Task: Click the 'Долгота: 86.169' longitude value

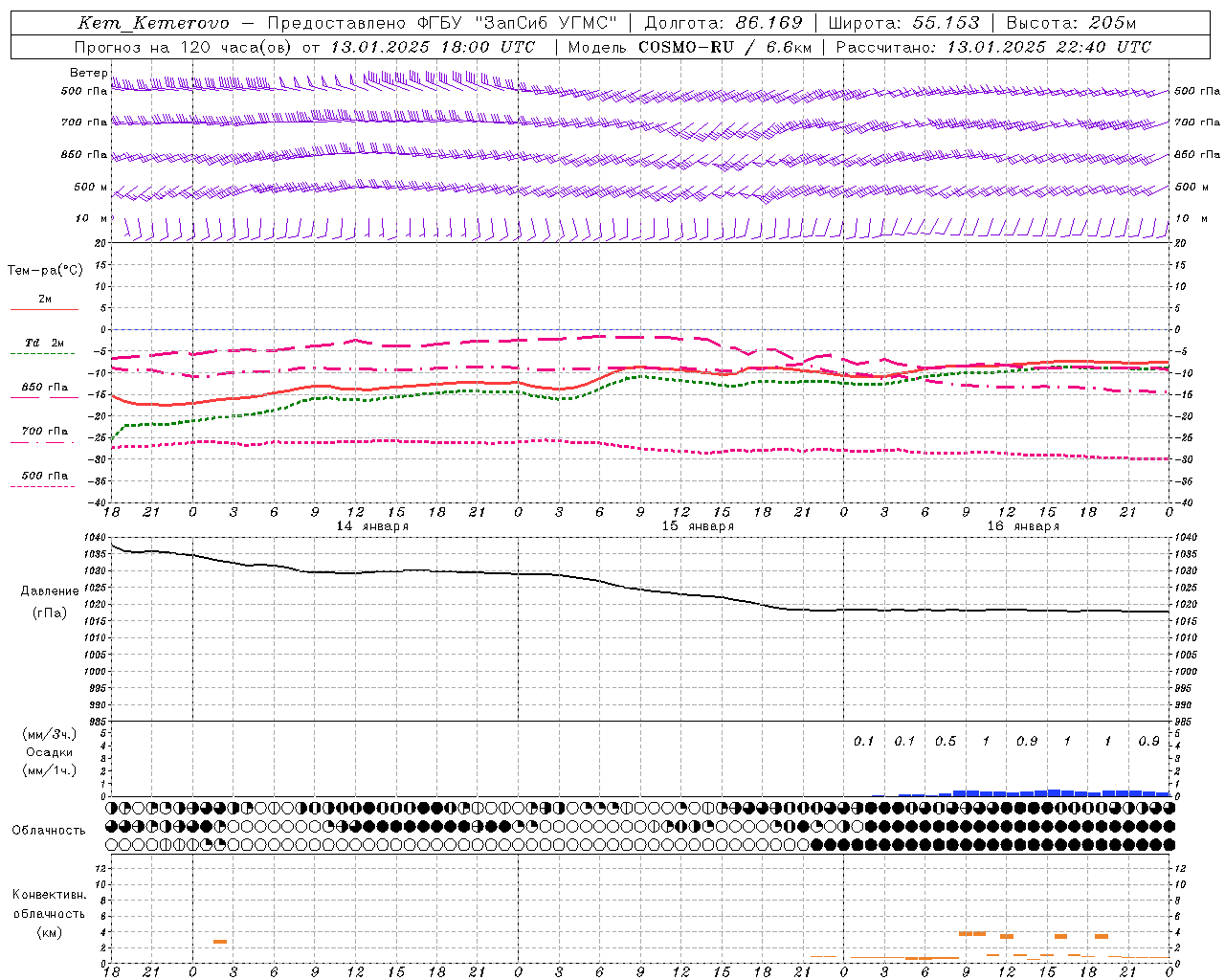Action: click(724, 23)
